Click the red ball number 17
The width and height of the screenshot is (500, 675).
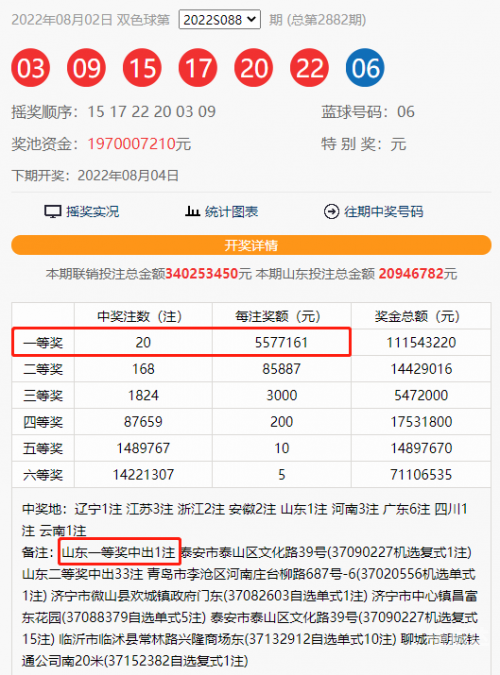[x=198, y=68]
